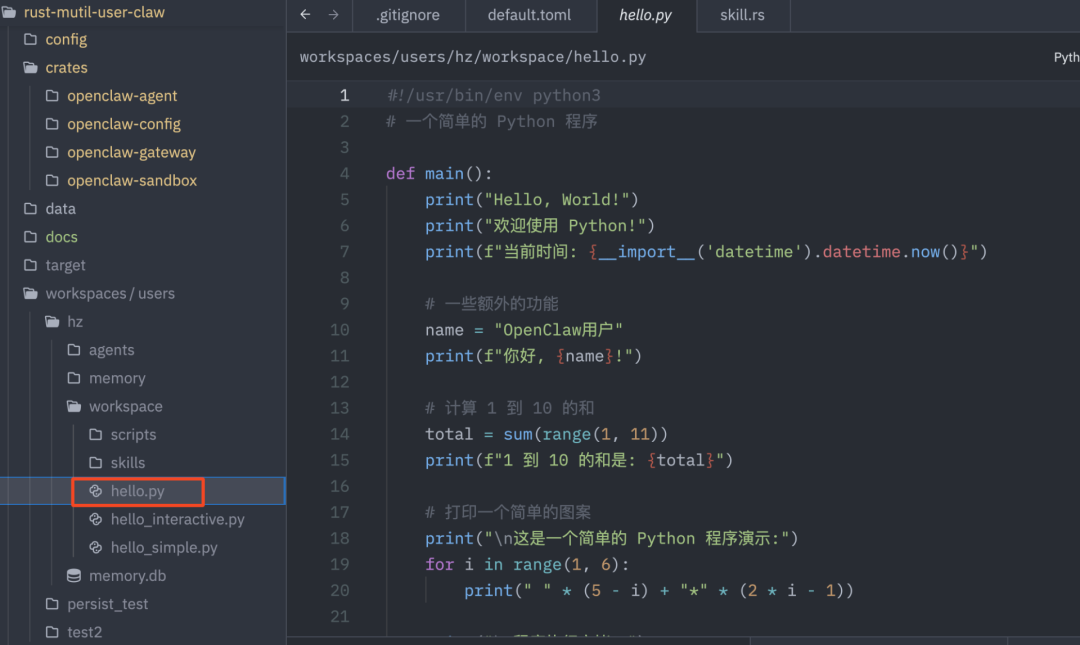Collapse the crates folder
The image size is (1080, 645).
point(30,68)
